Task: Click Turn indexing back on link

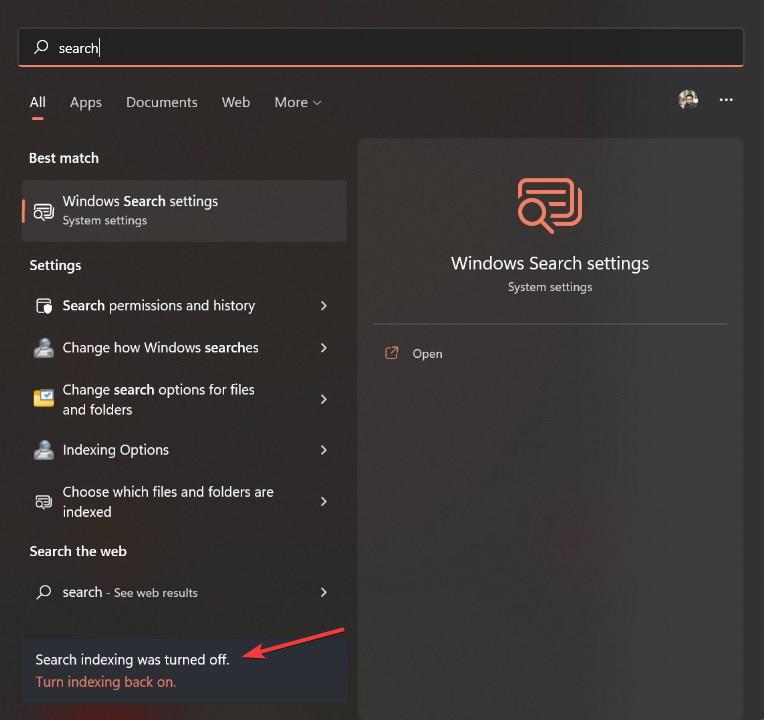Action: (106, 682)
